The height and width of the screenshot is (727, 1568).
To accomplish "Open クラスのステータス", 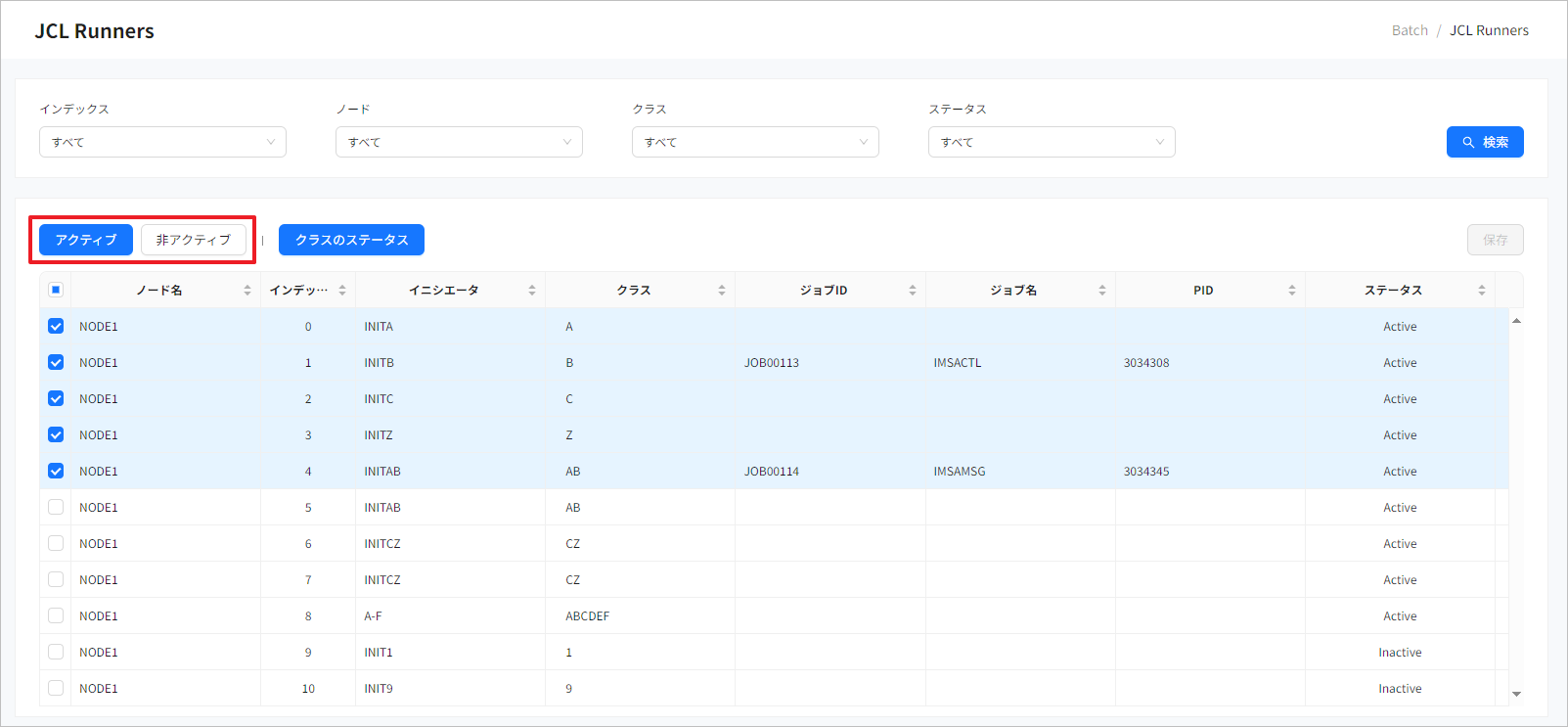I will (351, 240).
